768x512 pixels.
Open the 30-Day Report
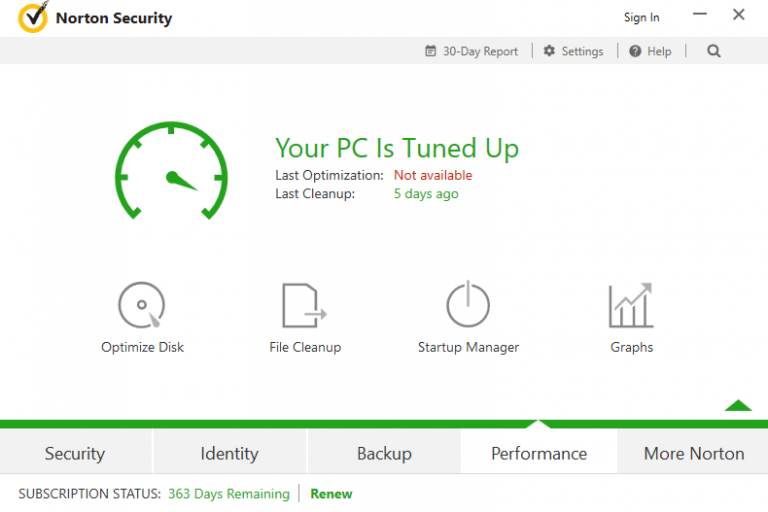pyautogui.click(x=471, y=51)
